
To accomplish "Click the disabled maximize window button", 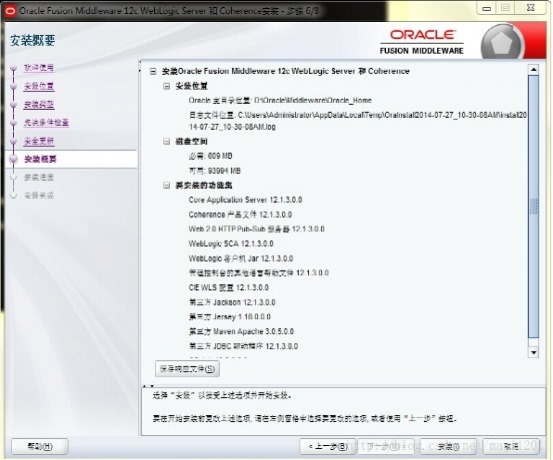I will click(505, 8).
